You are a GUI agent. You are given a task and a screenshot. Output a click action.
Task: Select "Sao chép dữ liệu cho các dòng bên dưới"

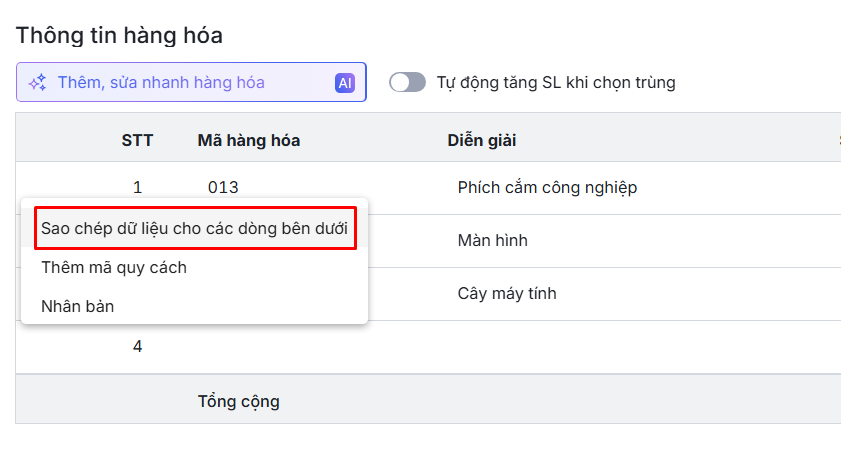(x=195, y=228)
